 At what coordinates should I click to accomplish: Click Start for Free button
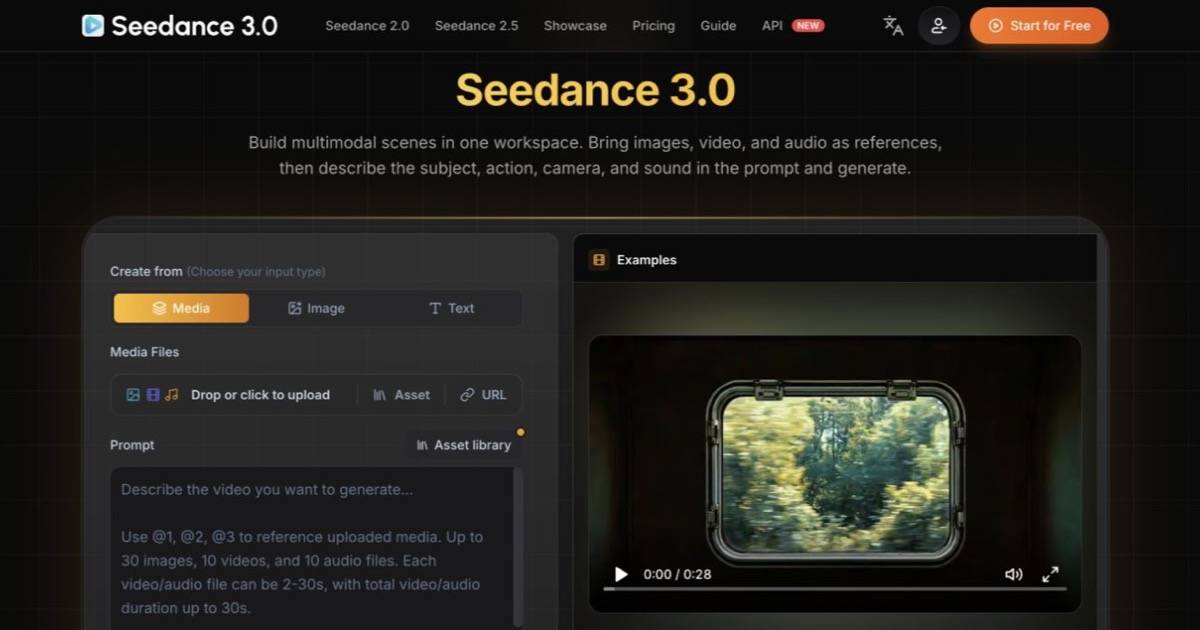pyautogui.click(x=1039, y=26)
